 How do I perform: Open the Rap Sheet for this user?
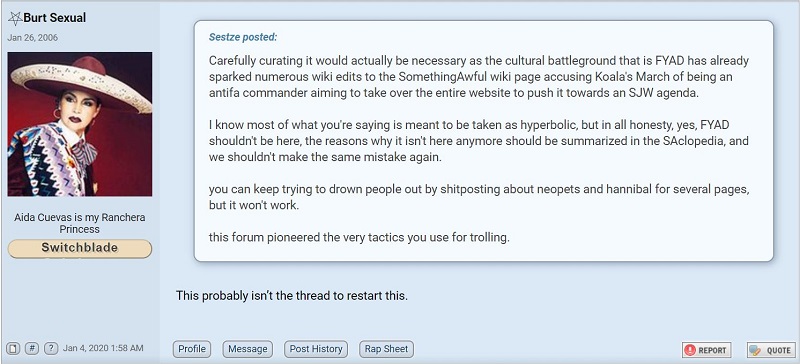click(386, 349)
